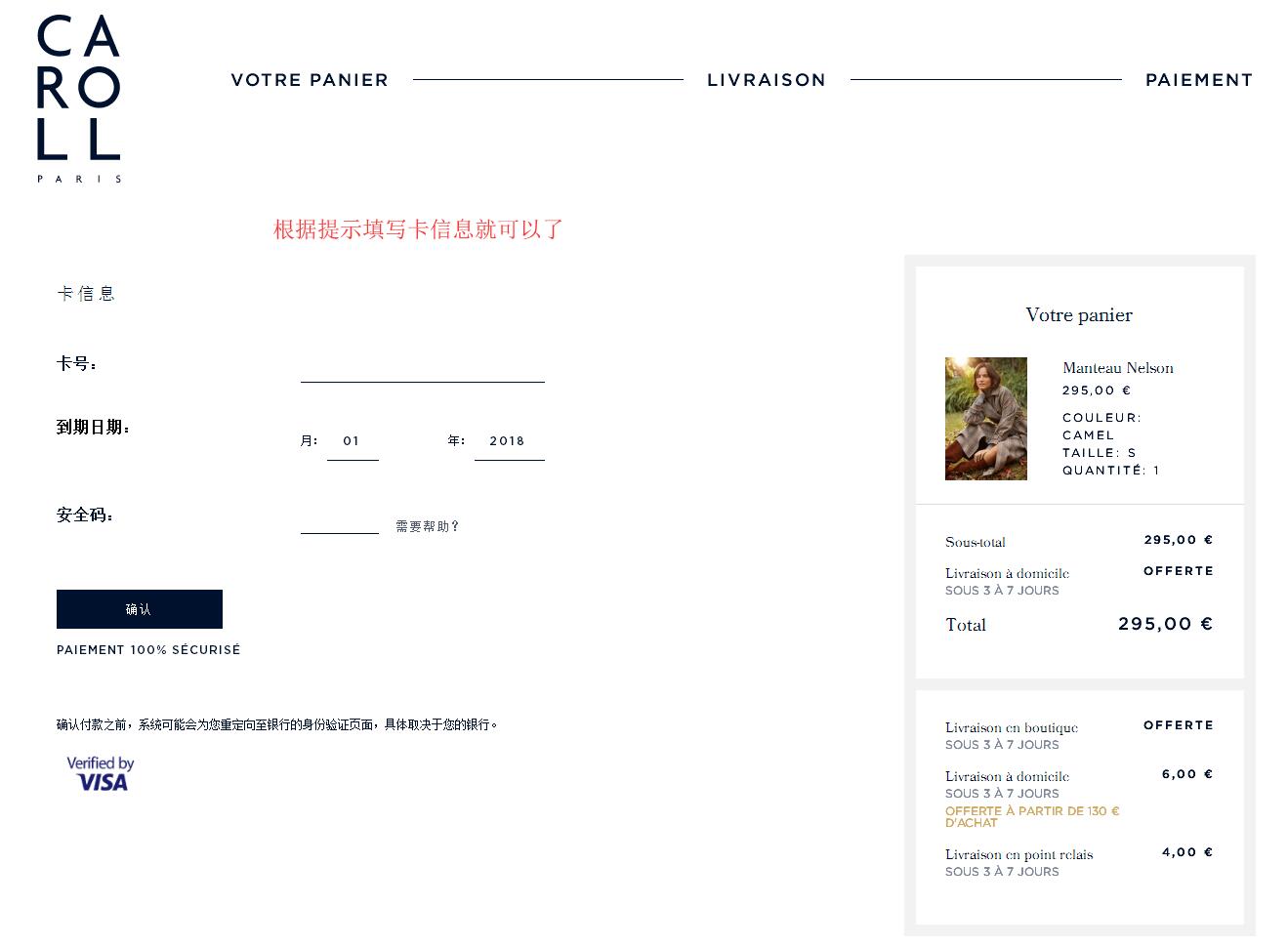1288x947 pixels.
Task: Open the Manteau Nelson product thumbnail
Action: pyautogui.click(x=986, y=419)
